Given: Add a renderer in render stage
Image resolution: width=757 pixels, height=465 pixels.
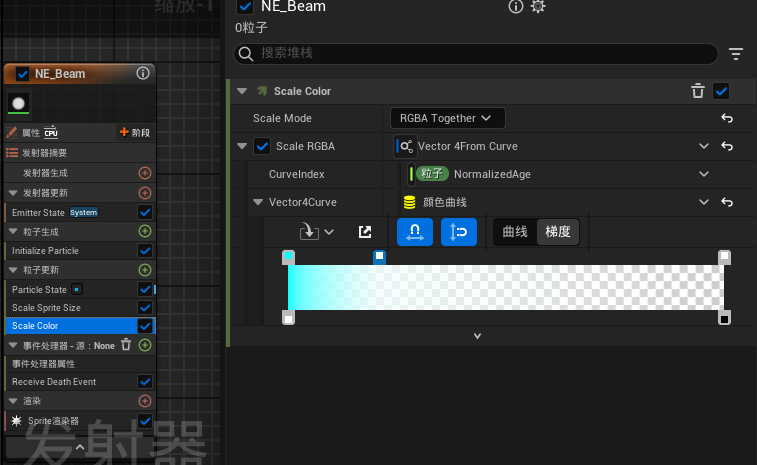Looking at the screenshot, I should 145,401.
